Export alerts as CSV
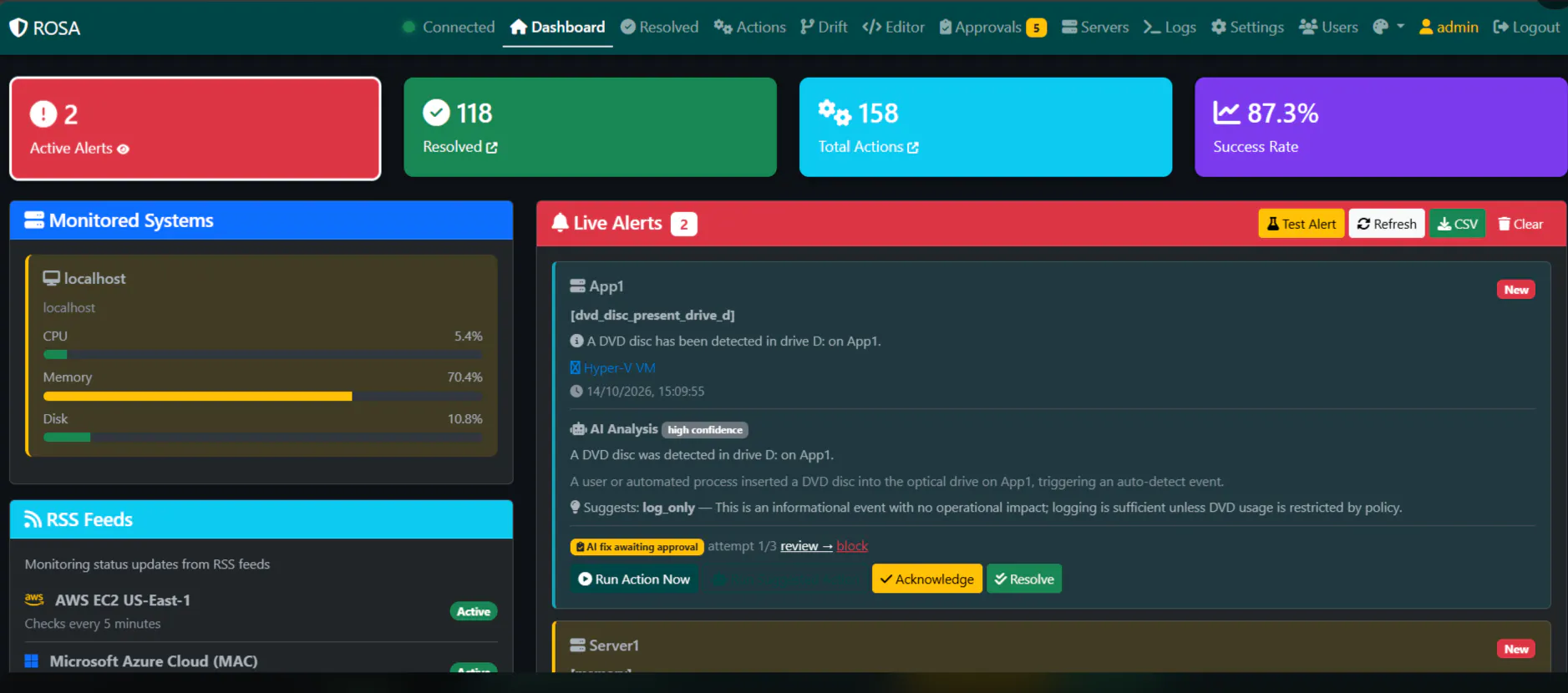Screen dimensions: 1568x693 click(1457, 224)
